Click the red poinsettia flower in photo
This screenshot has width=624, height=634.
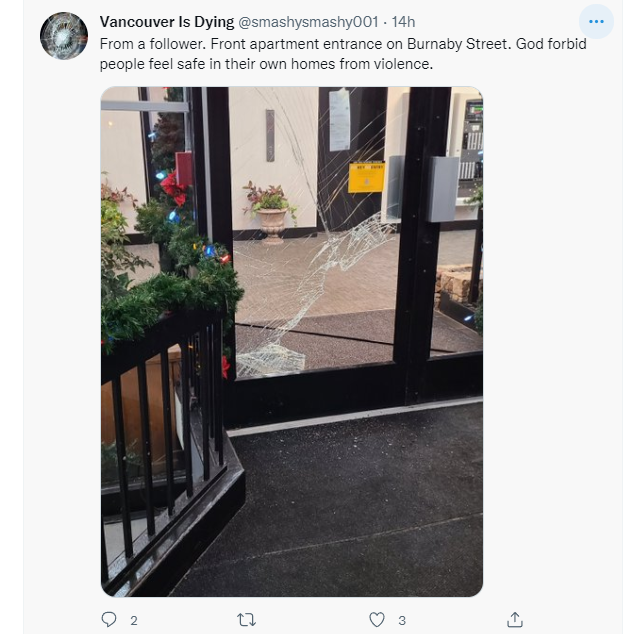point(174,188)
